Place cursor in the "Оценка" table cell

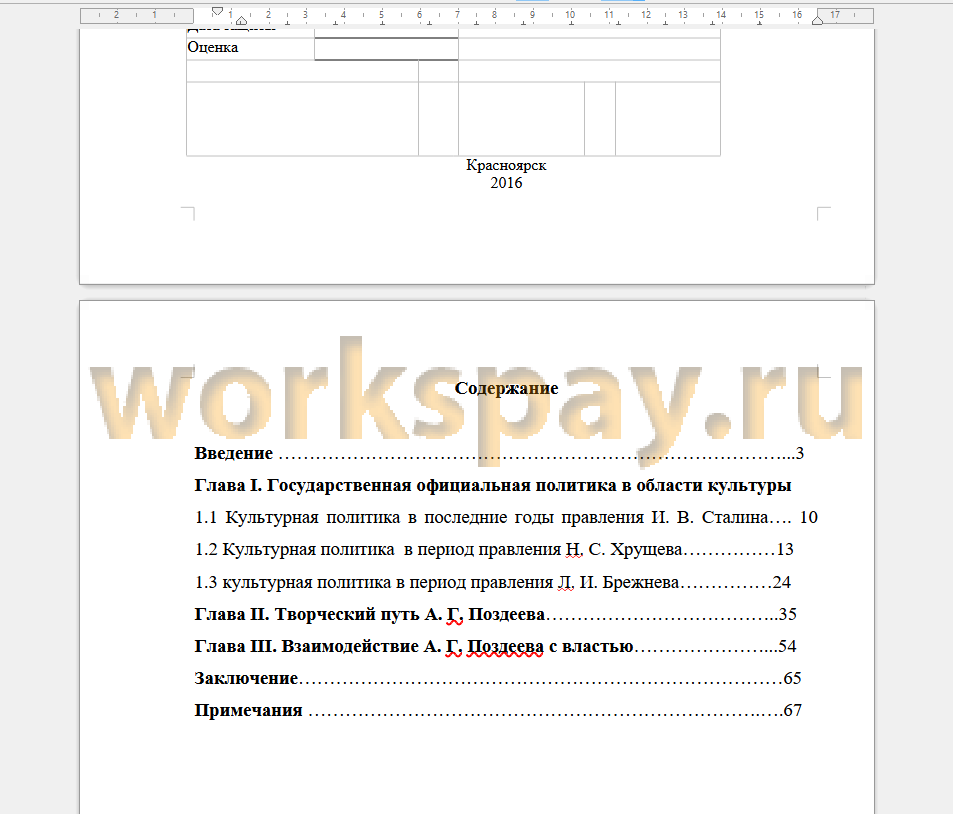[x=250, y=49]
